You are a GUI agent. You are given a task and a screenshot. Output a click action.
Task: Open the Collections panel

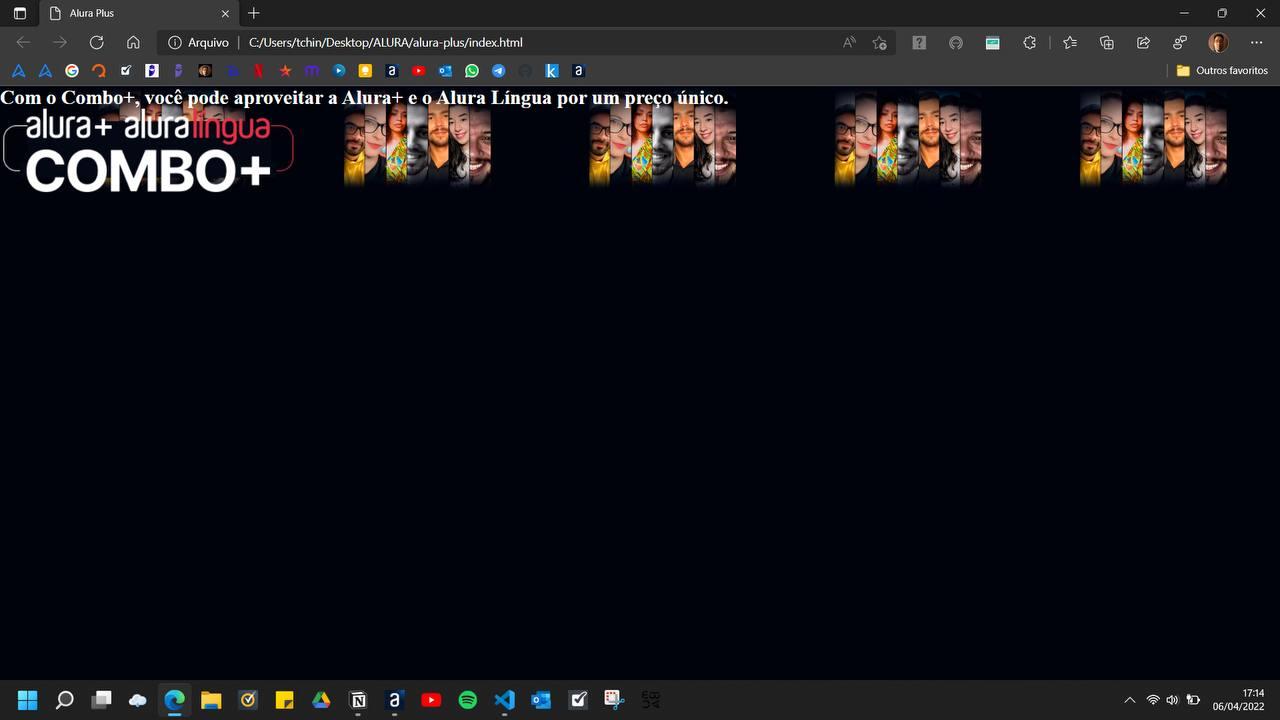pos(1106,42)
